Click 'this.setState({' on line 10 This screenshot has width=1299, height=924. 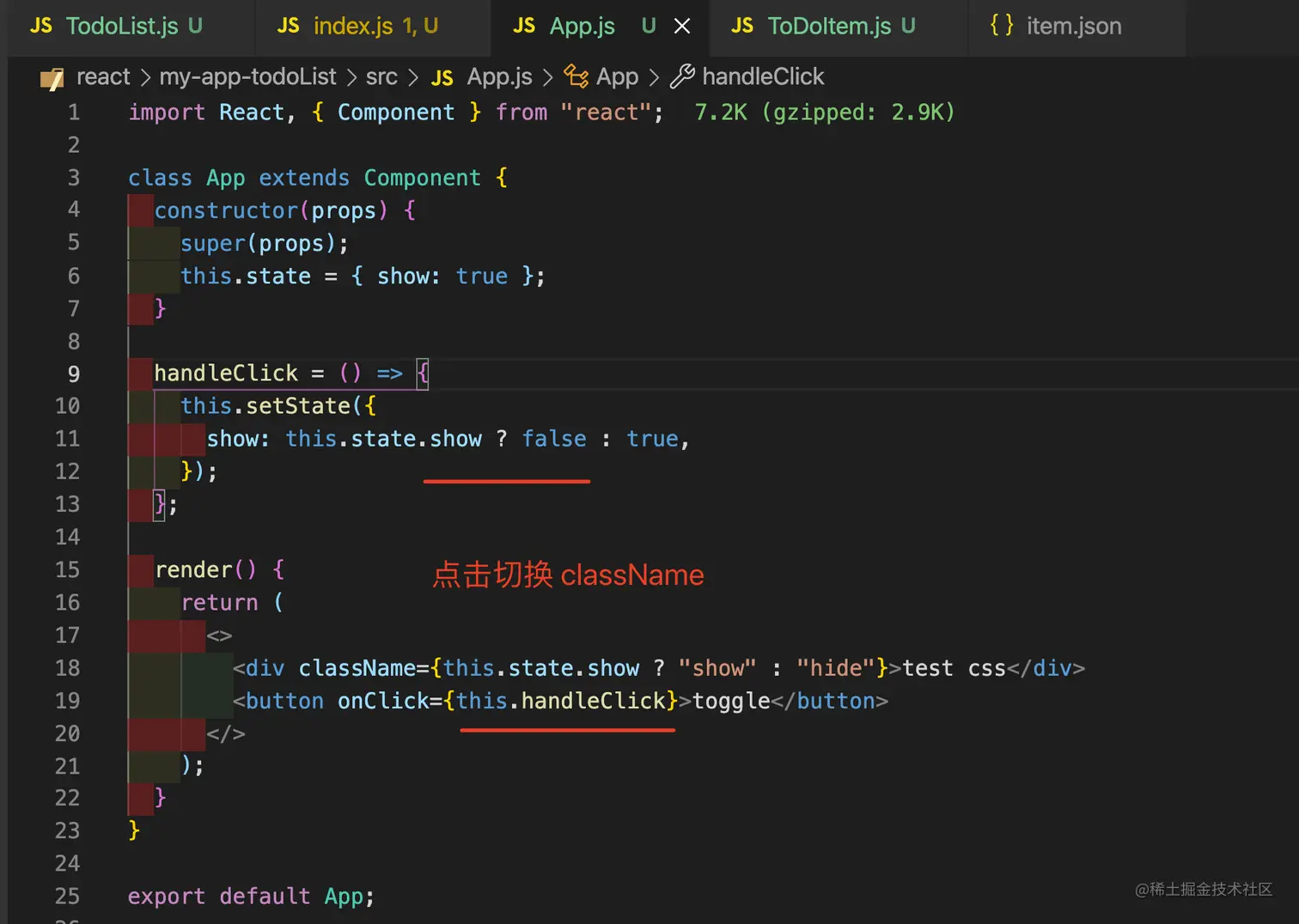coord(278,405)
